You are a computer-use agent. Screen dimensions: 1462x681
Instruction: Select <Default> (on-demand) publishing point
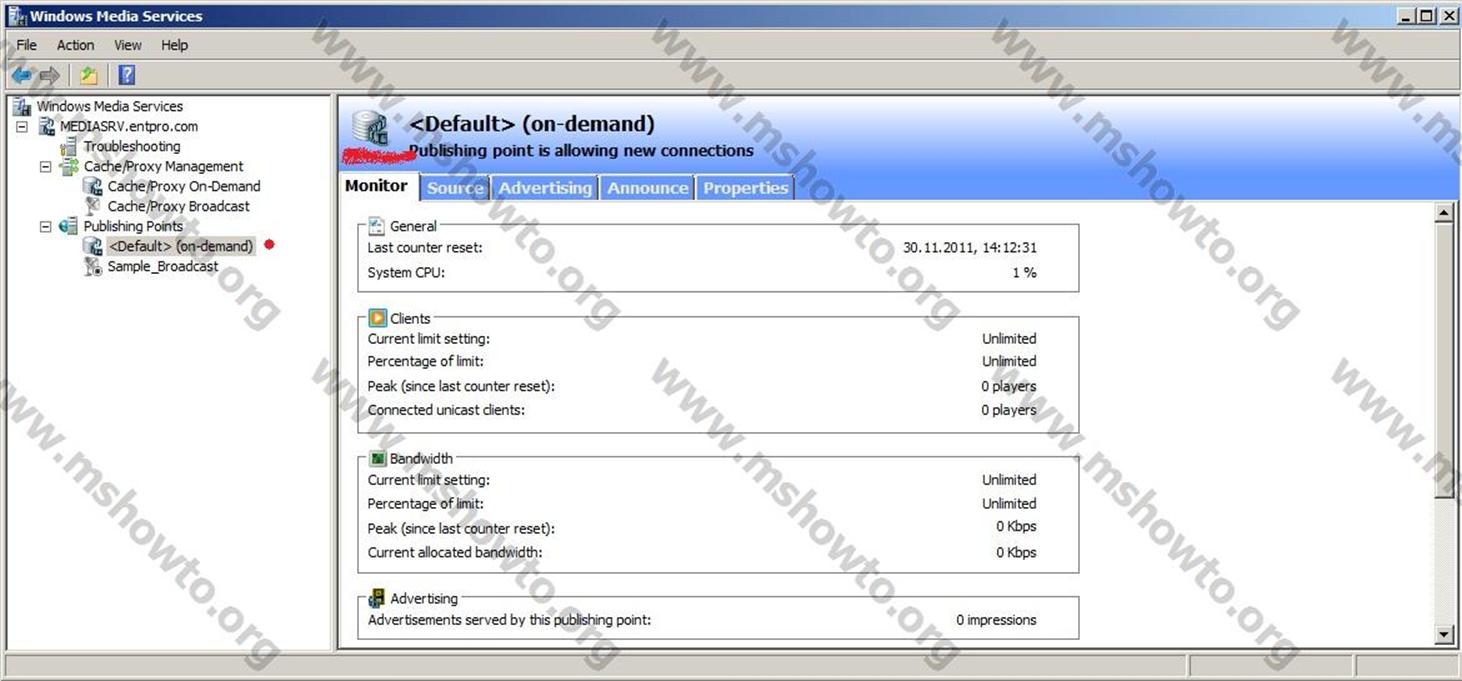coord(181,246)
